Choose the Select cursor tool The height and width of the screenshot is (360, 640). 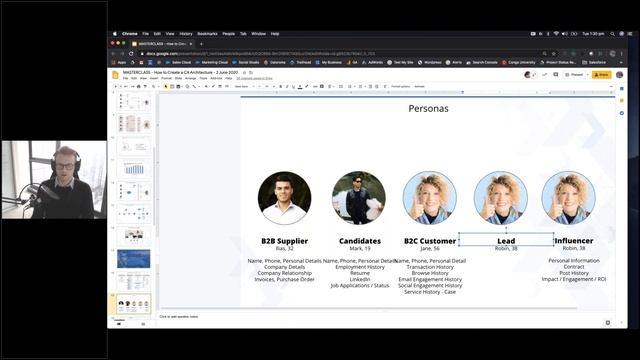(166, 87)
